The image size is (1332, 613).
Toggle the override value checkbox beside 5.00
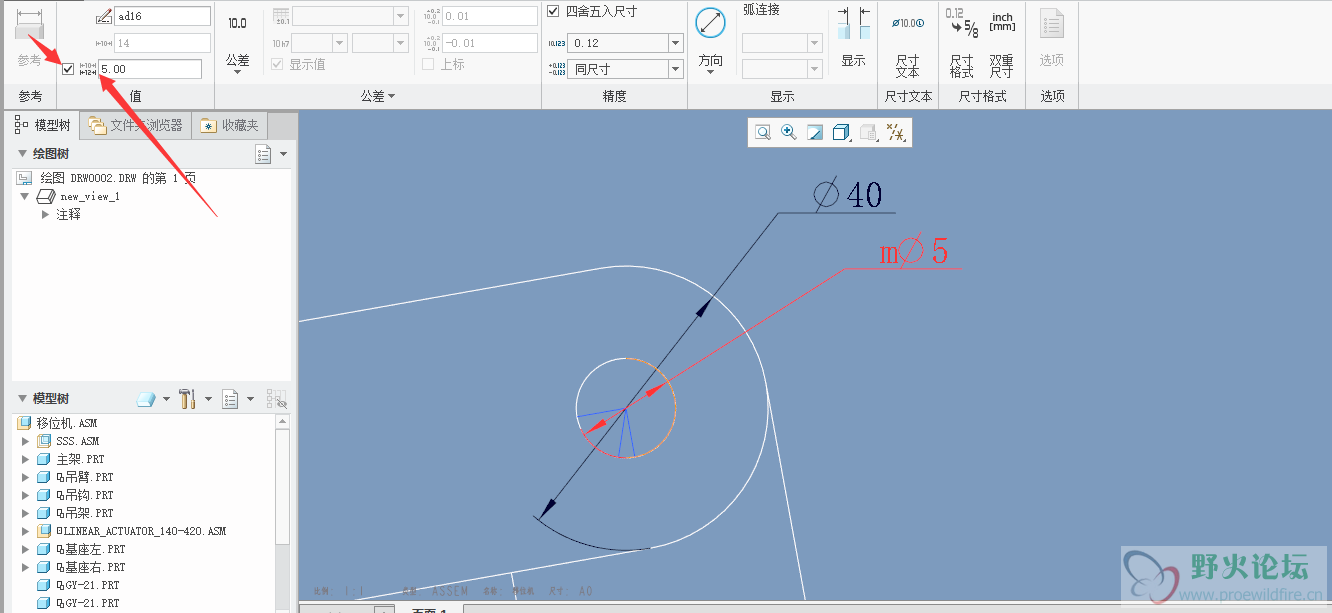tap(68, 69)
